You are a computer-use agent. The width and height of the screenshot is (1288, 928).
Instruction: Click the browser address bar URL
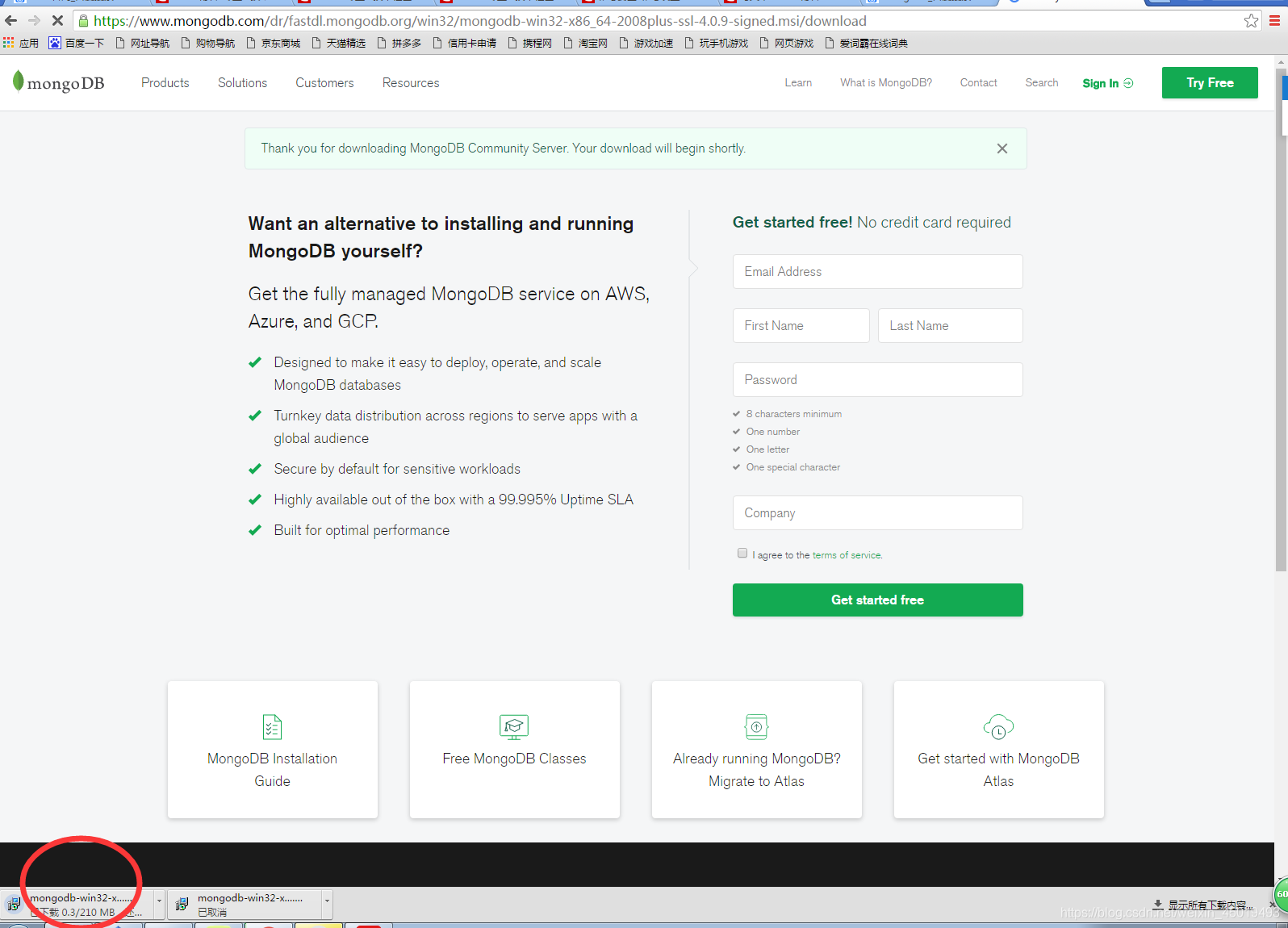pos(480,21)
